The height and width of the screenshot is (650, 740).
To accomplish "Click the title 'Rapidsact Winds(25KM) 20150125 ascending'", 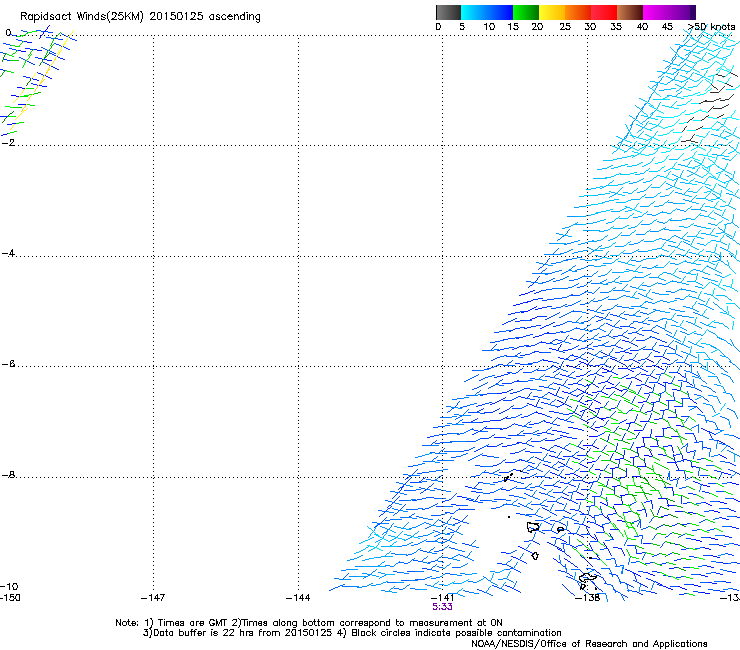I will pos(140,17).
